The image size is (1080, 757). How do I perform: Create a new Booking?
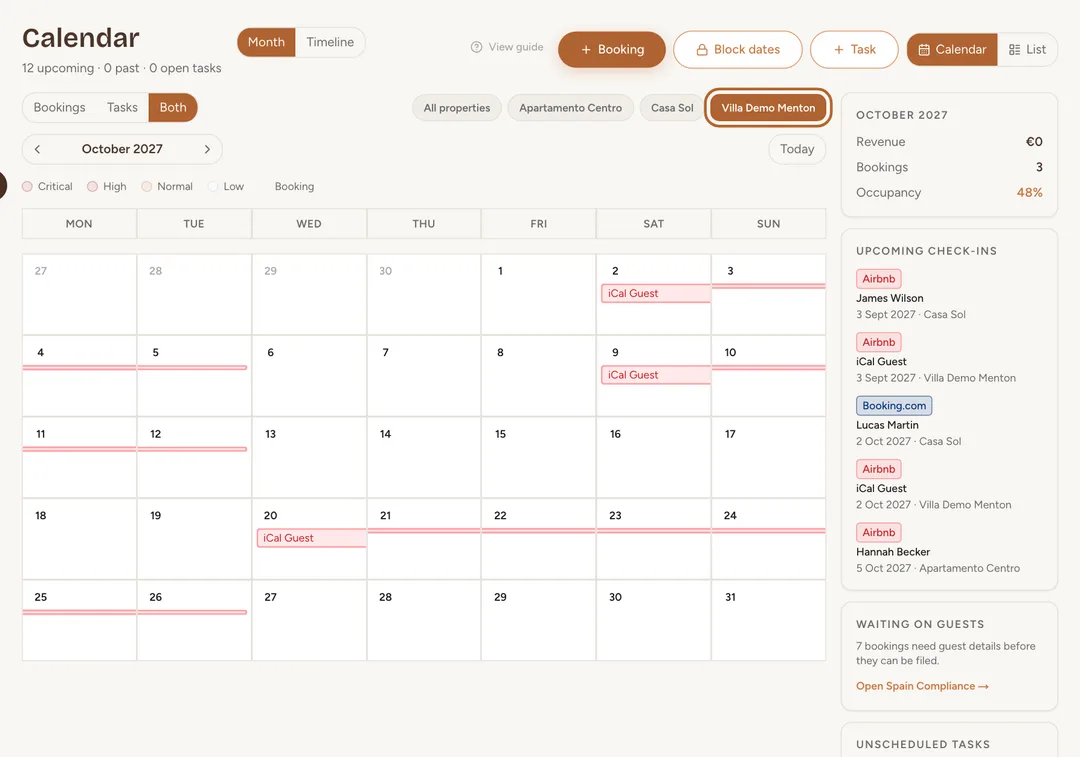pos(612,50)
